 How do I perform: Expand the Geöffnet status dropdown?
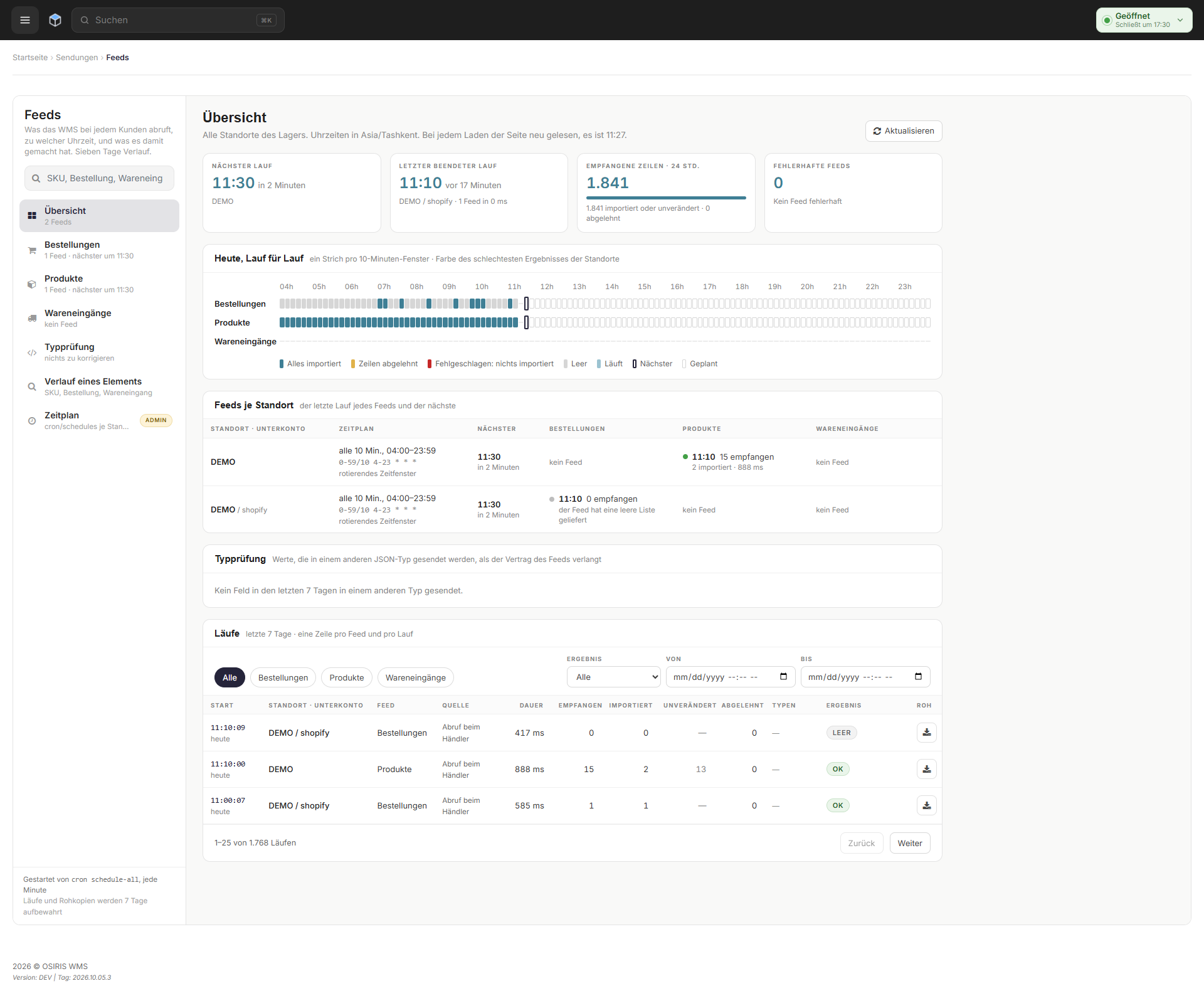click(1144, 20)
